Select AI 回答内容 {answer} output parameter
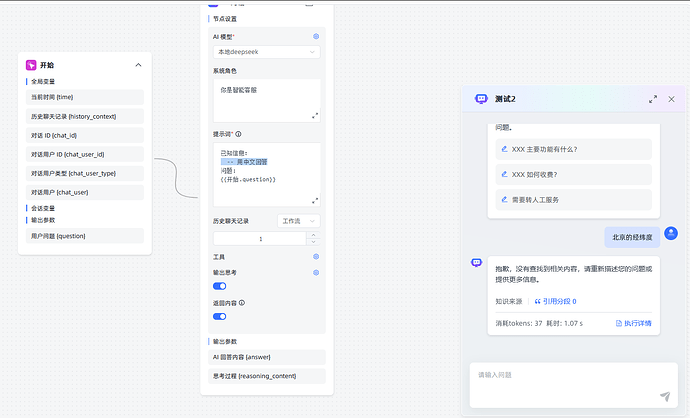 267,357
